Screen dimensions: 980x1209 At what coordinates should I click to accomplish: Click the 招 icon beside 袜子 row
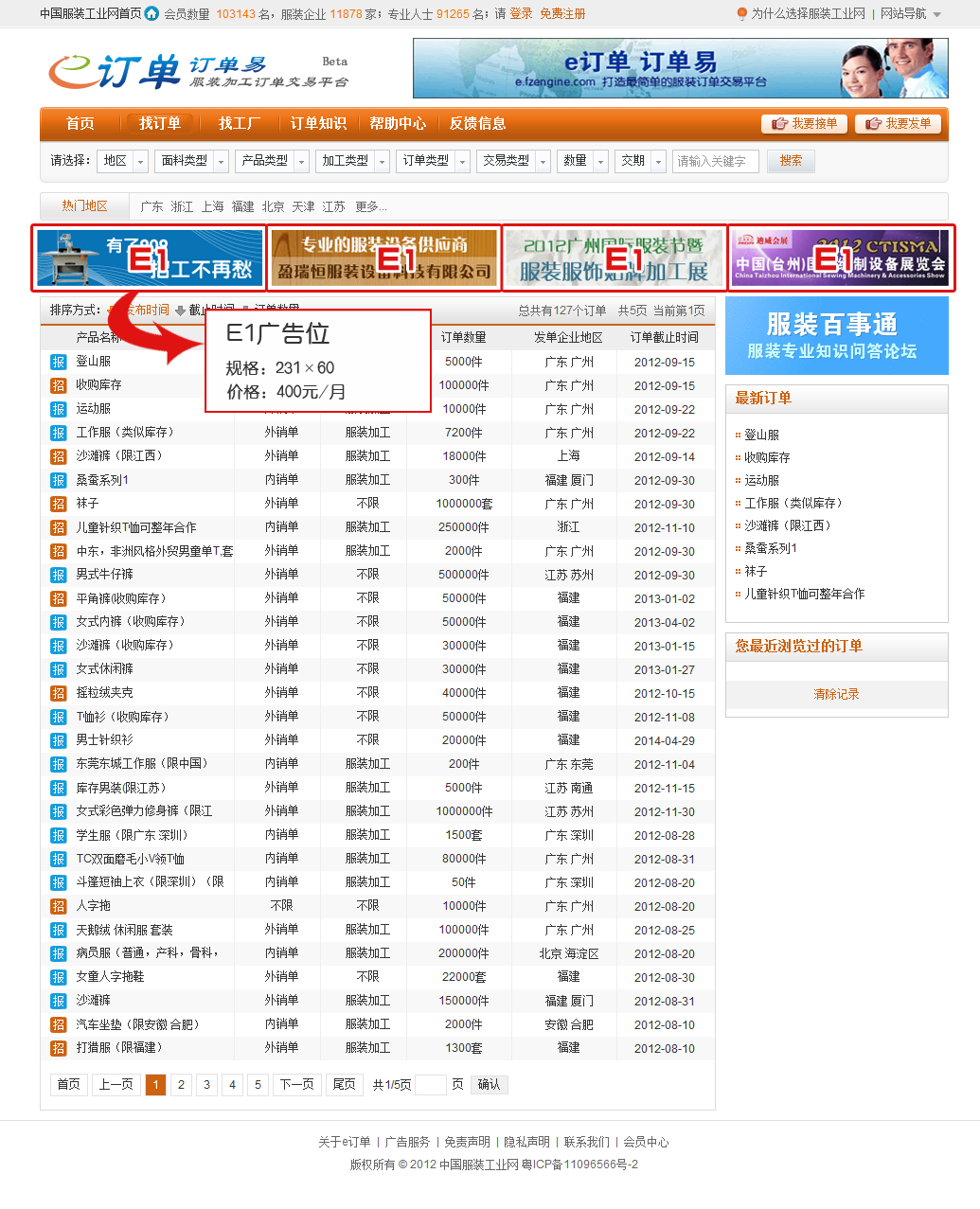59,504
